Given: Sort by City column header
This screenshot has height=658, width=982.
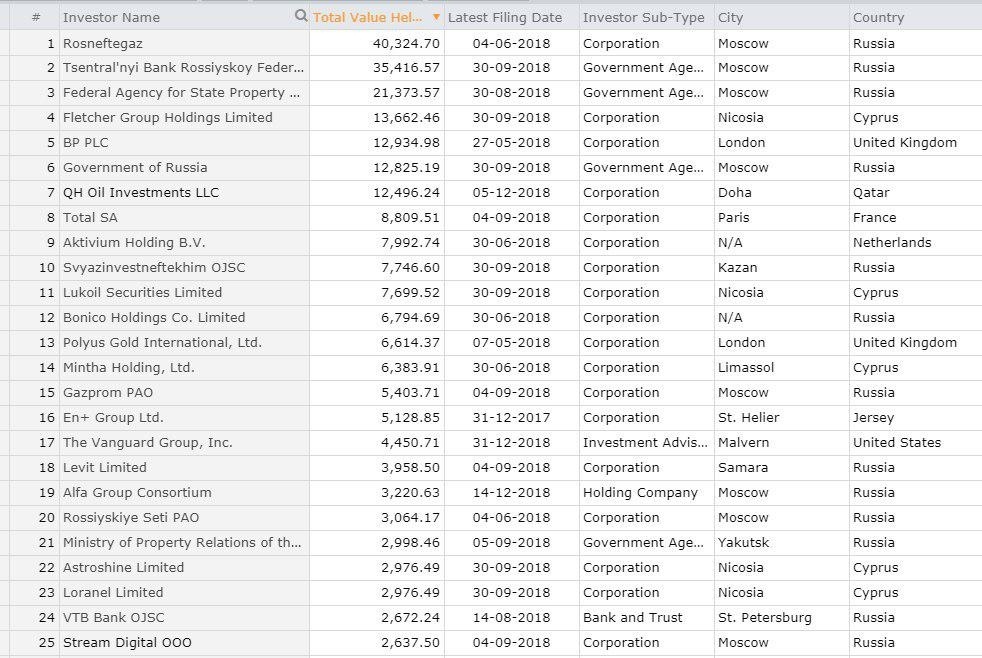Looking at the screenshot, I should pos(730,18).
